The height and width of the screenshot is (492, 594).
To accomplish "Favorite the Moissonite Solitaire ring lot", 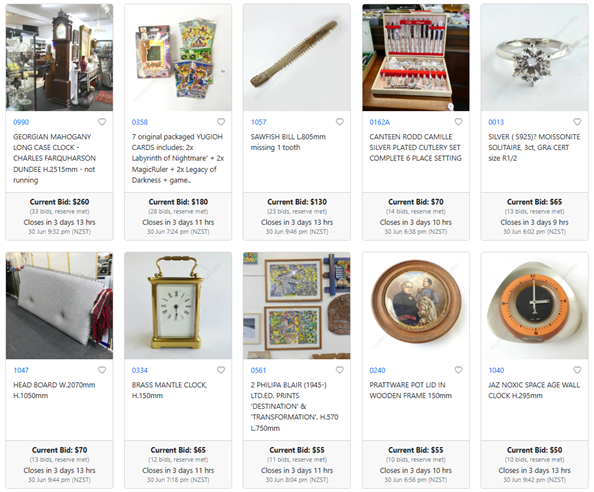I will click(x=577, y=122).
